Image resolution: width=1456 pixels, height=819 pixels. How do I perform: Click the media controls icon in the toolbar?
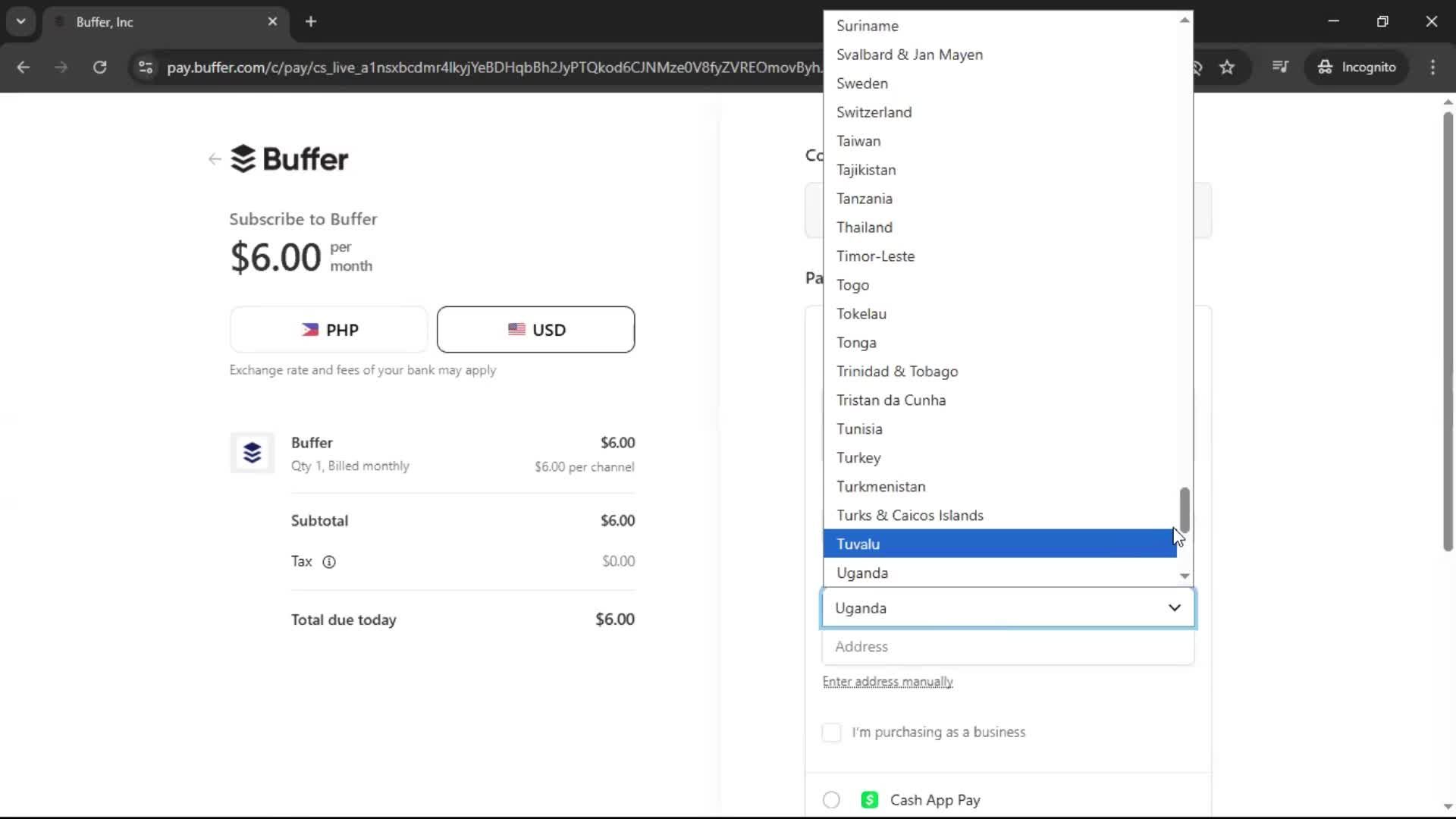(x=1280, y=67)
